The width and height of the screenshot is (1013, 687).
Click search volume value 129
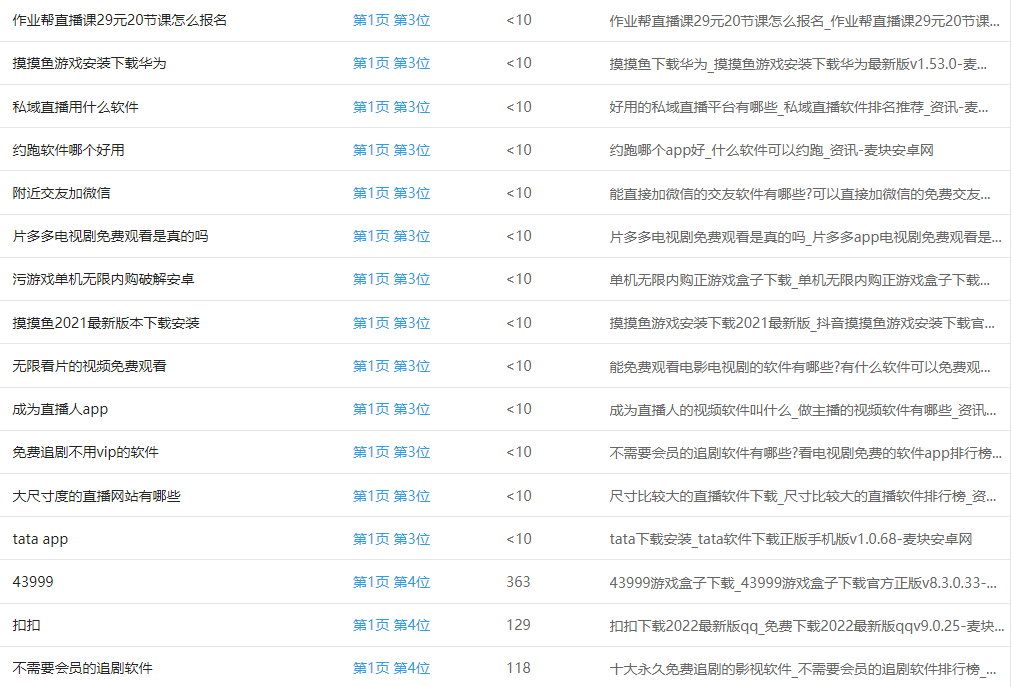(x=518, y=625)
